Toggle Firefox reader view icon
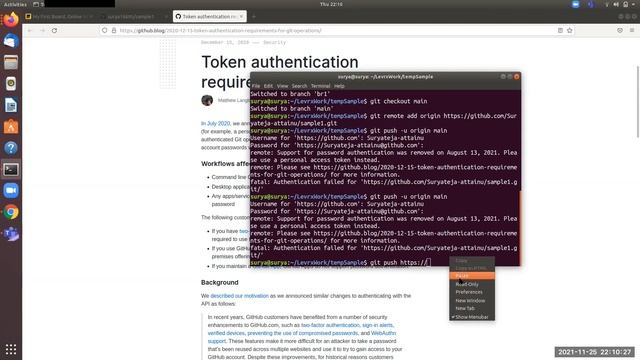 pyautogui.click(x=560, y=31)
